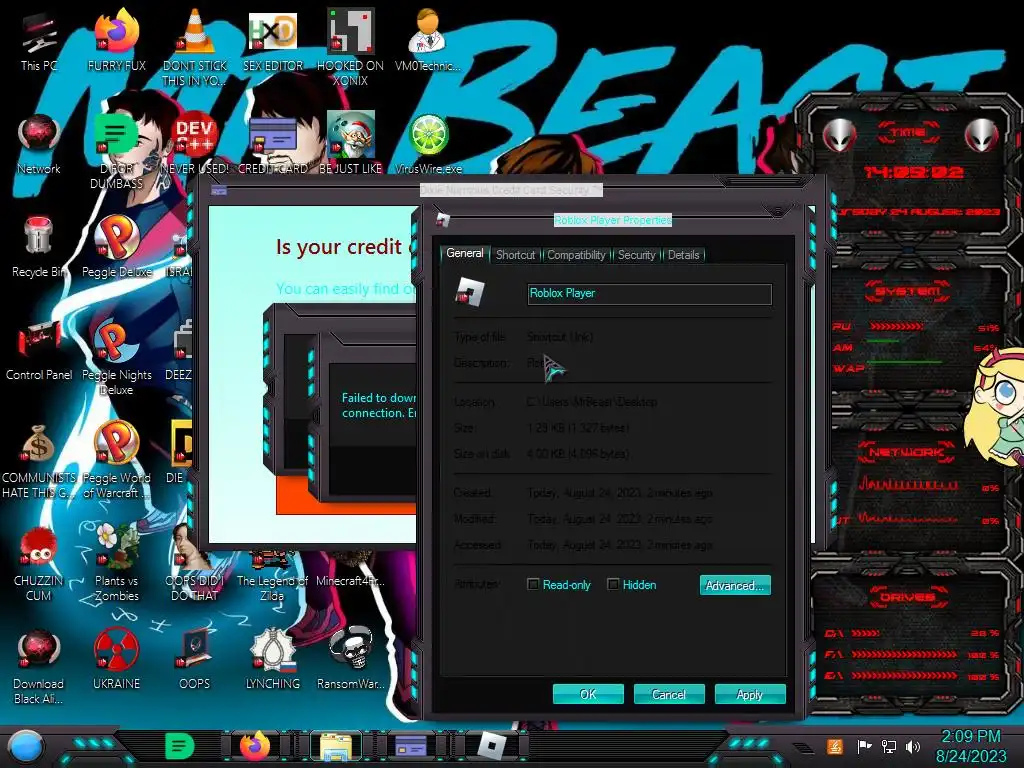Screen dimensions: 1024x768
Task: Tick the Hidden attribute checkbox
Action: 613,584
